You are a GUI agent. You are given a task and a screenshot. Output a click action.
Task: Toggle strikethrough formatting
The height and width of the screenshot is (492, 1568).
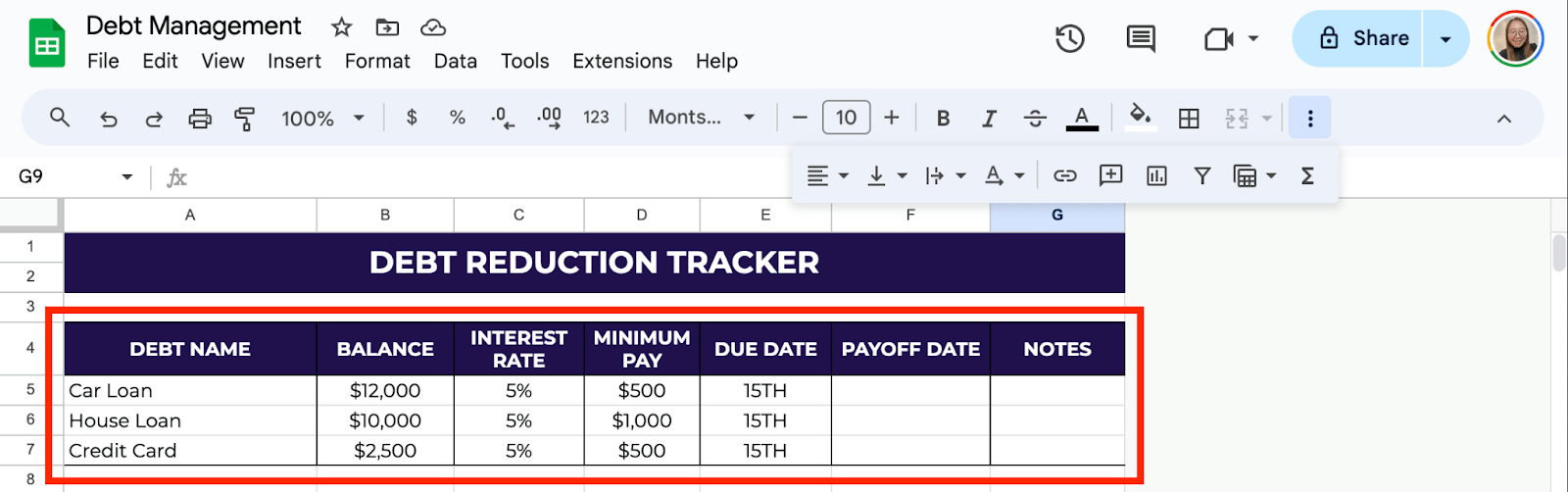[x=1035, y=119]
